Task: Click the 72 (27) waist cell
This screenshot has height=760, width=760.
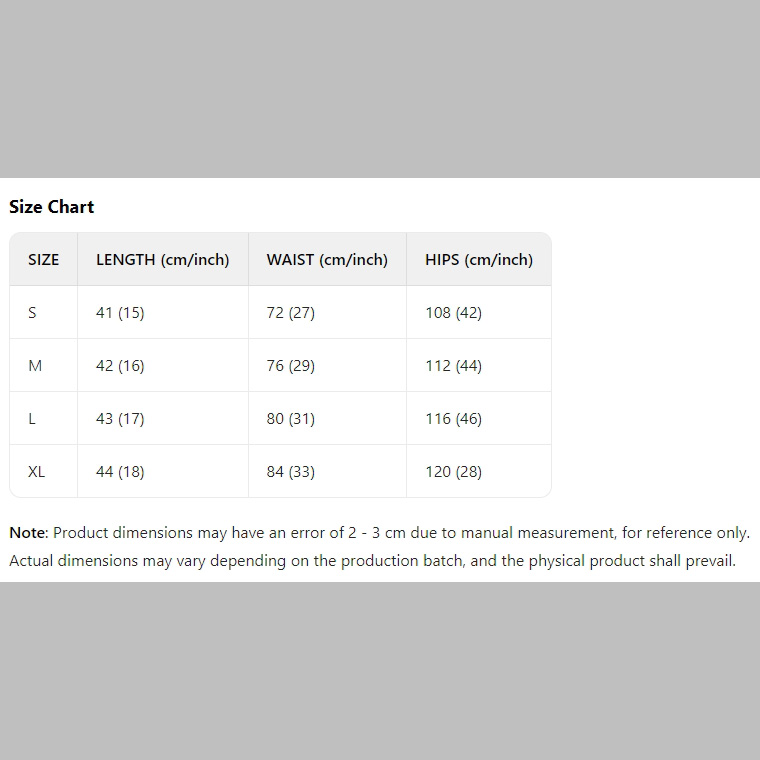Action: 290,313
